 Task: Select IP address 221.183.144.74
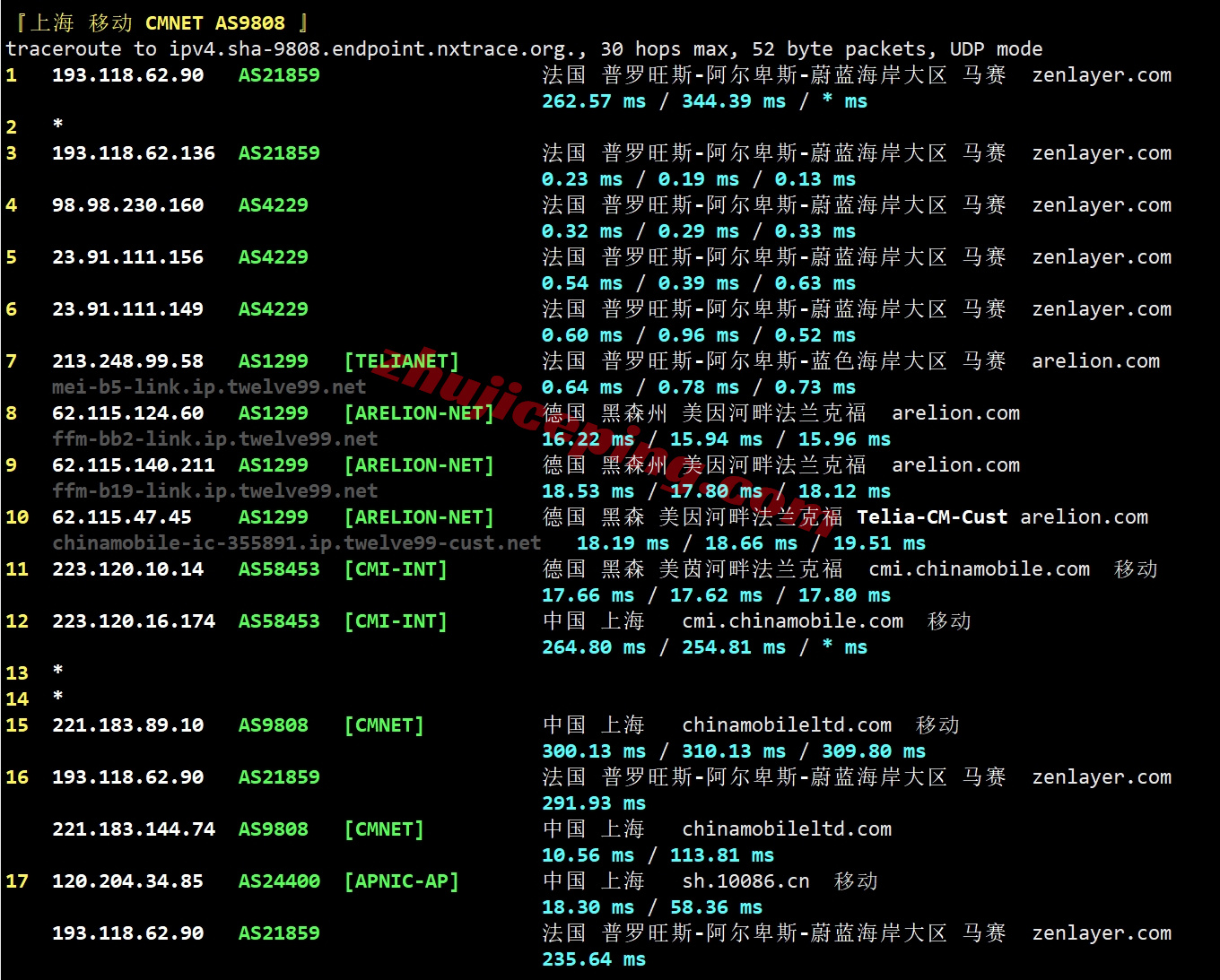[x=133, y=829]
